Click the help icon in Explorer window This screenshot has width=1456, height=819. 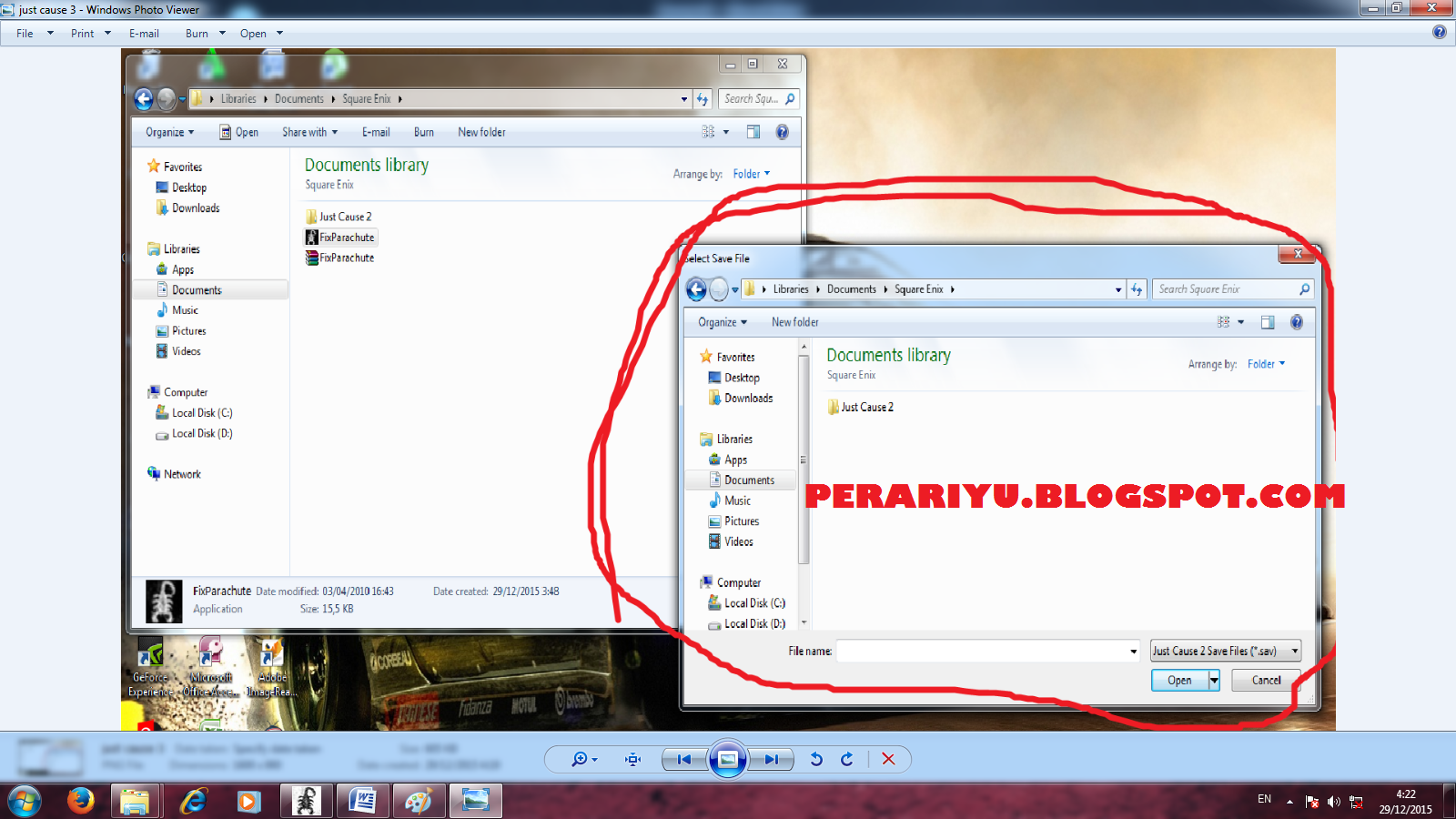coord(782,132)
